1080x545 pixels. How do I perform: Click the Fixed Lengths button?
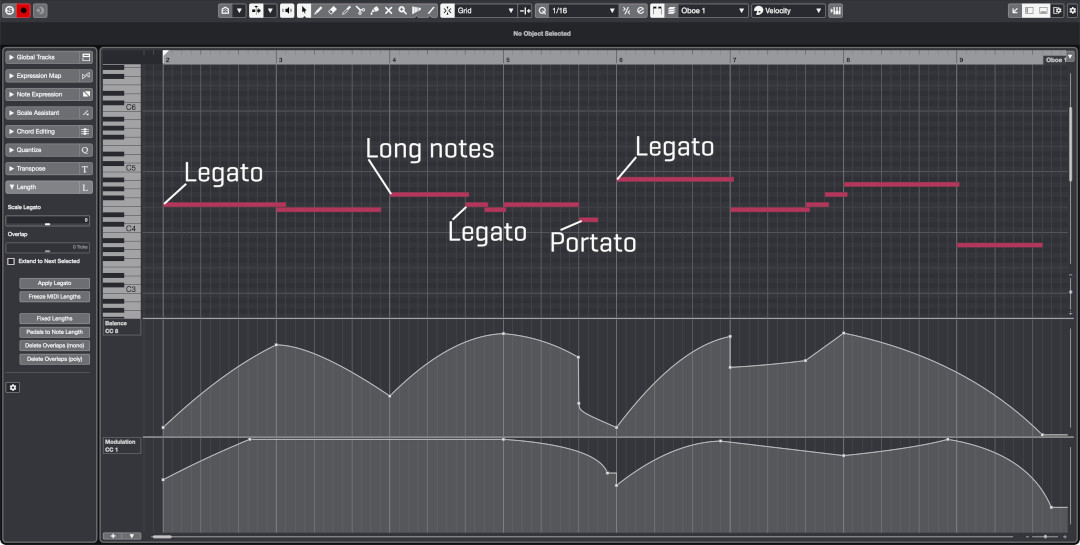tap(54, 319)
